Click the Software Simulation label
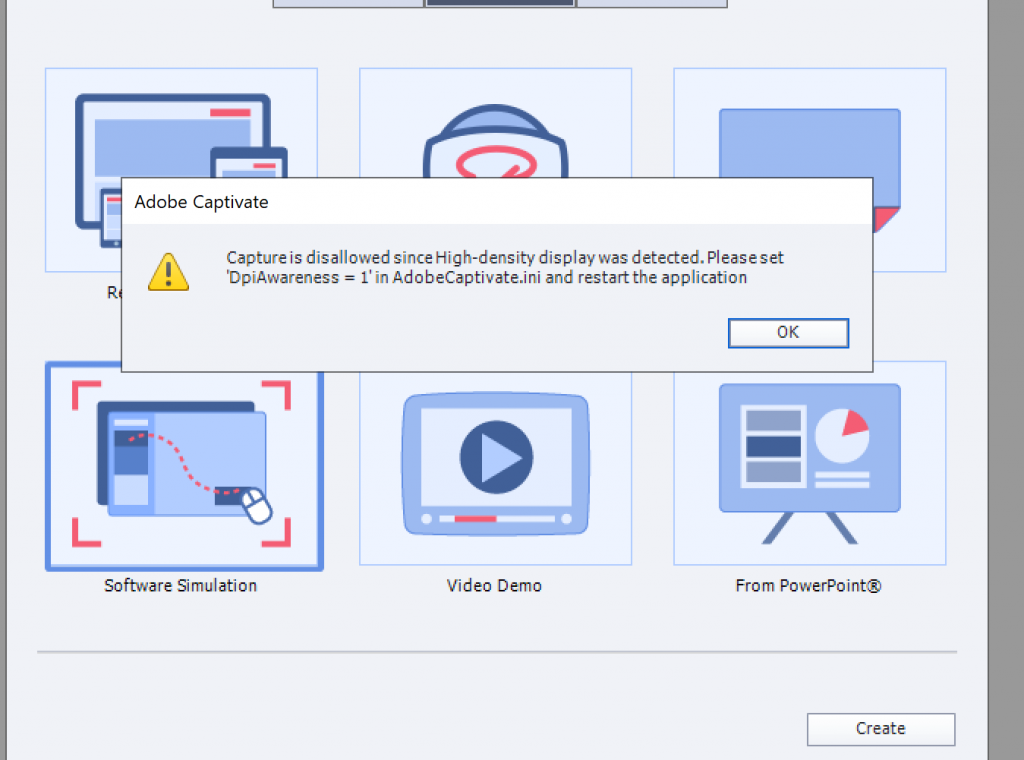Image resolution: width=1024 pixels, height=760 pixels. (180, 585)
